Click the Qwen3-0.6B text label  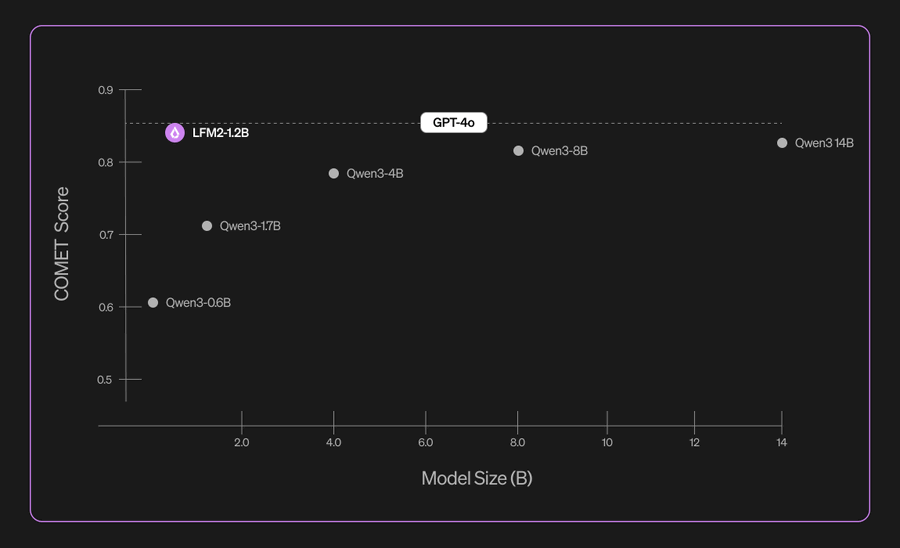click(x=198, y=302)
